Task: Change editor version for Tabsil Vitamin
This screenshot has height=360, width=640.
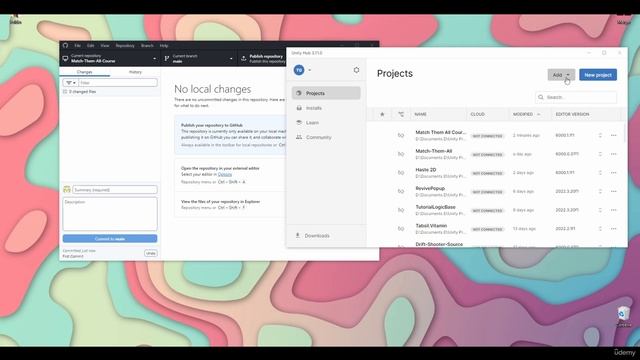Action: coord(600,229)
